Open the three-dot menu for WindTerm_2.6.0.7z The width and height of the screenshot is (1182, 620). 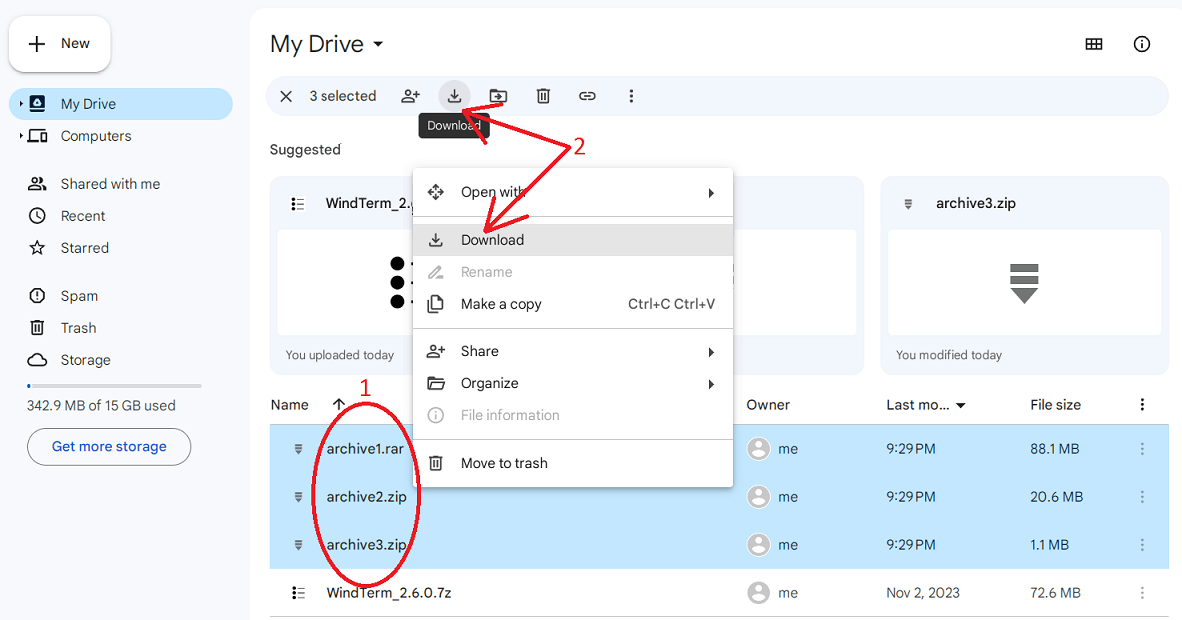pos(1142,592)
